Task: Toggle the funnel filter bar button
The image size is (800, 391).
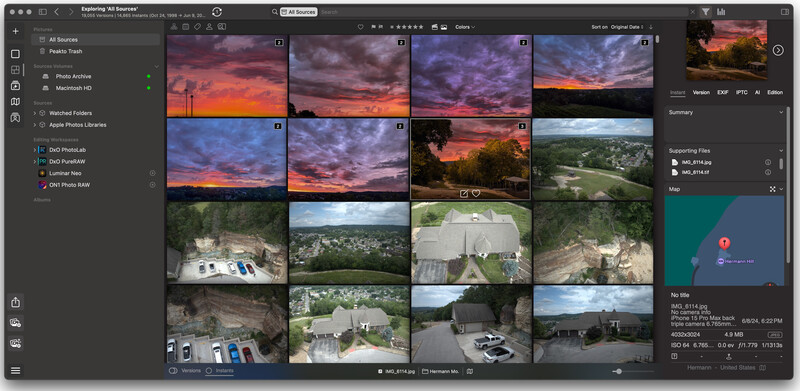Action: tap(705, 12)
